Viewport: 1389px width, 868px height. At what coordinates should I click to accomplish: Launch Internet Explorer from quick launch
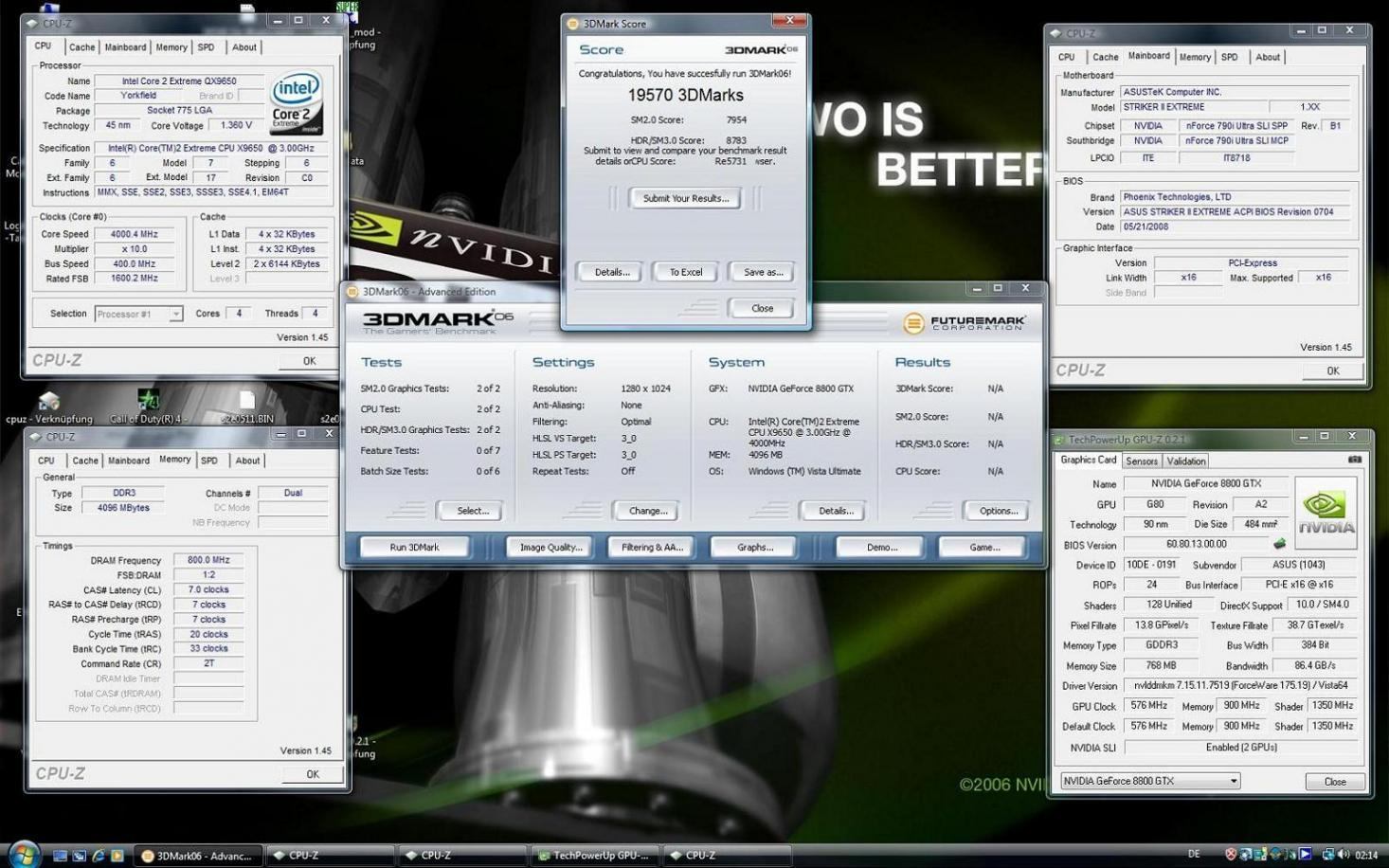click(98, 855)
